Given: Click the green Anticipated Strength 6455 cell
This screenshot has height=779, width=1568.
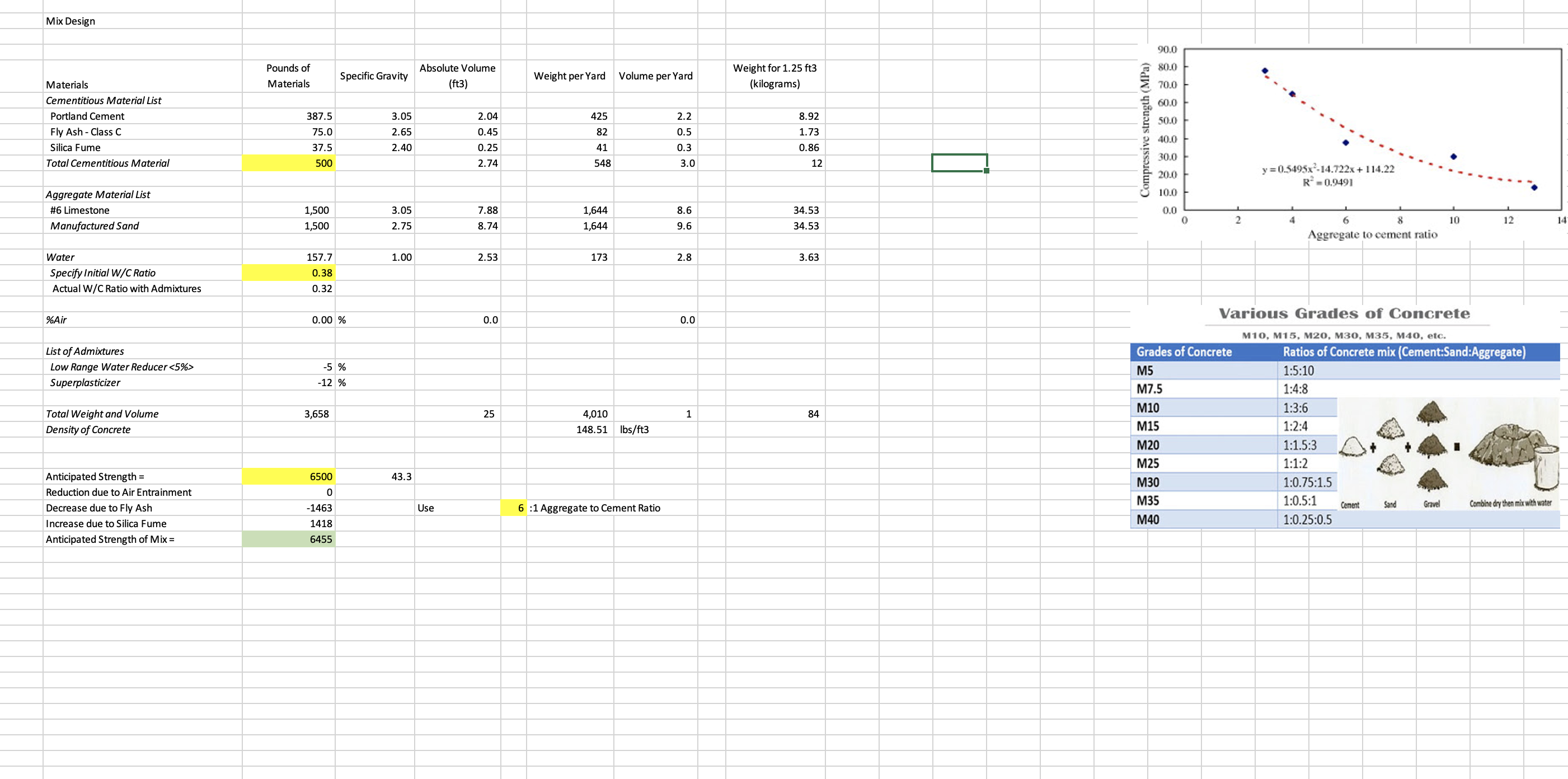Looking at the screenshot, I should pyautogui.click(x=289, y=538).
